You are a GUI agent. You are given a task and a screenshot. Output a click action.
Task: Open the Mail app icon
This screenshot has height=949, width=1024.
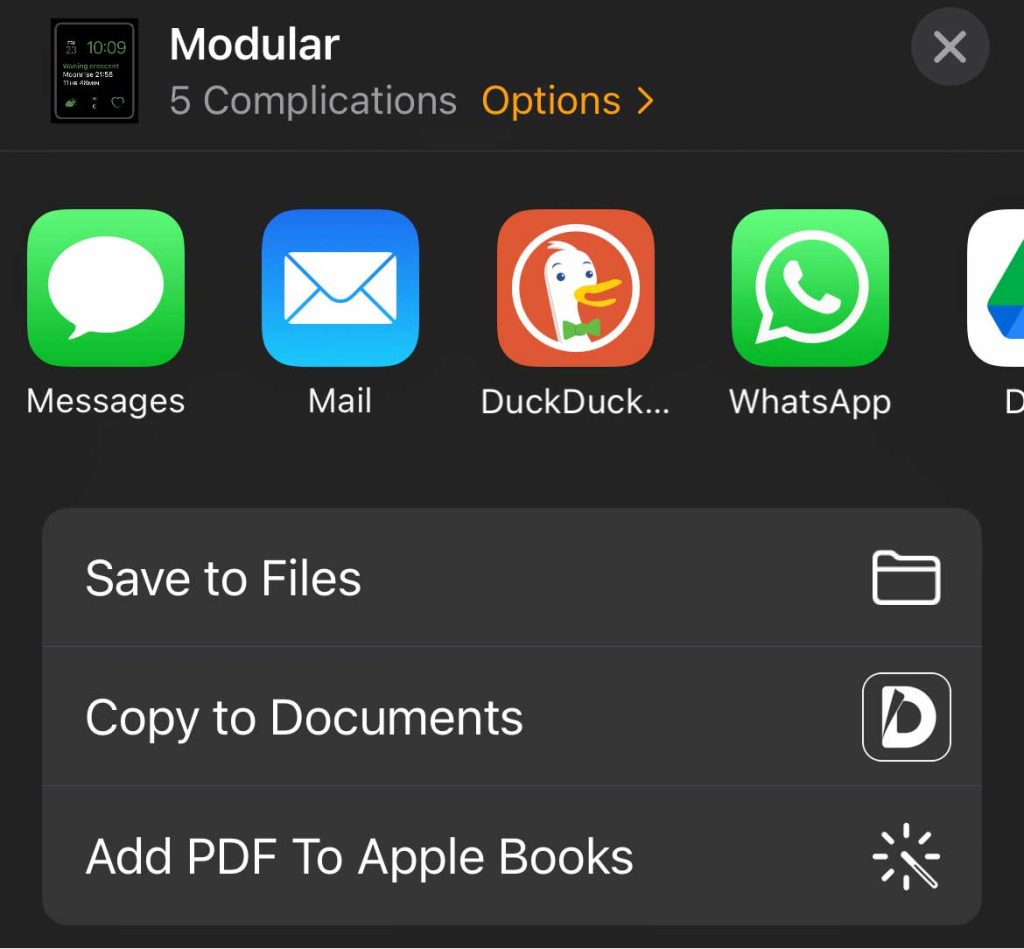click(340, 287)
